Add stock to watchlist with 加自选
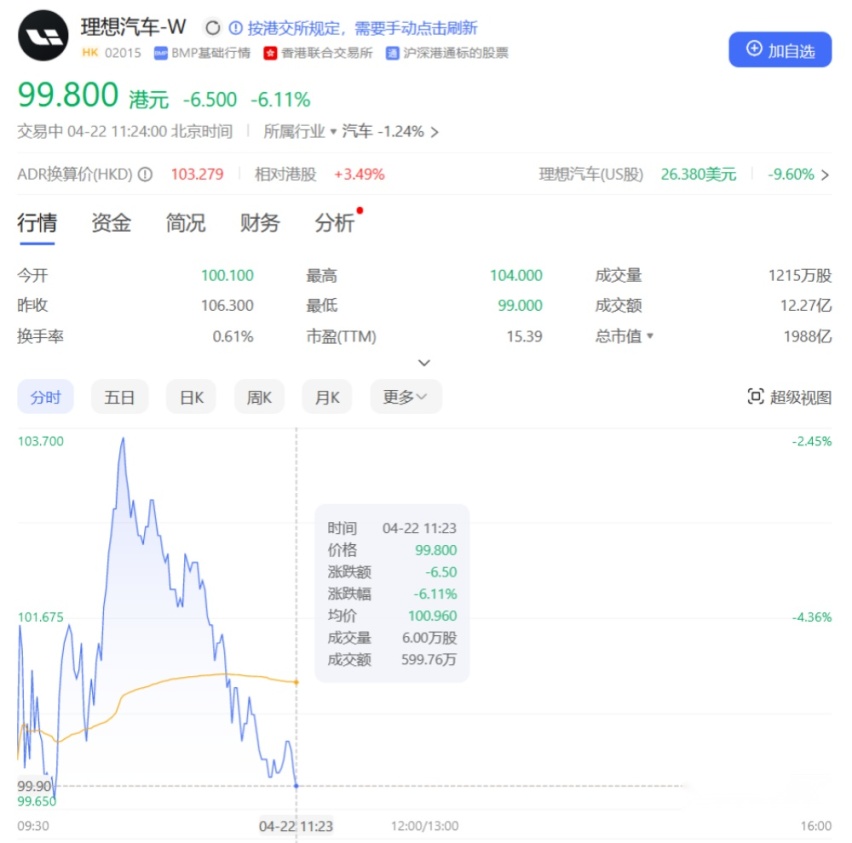The image size is (852, 843). pyautogui.click(x=780, y=49)
